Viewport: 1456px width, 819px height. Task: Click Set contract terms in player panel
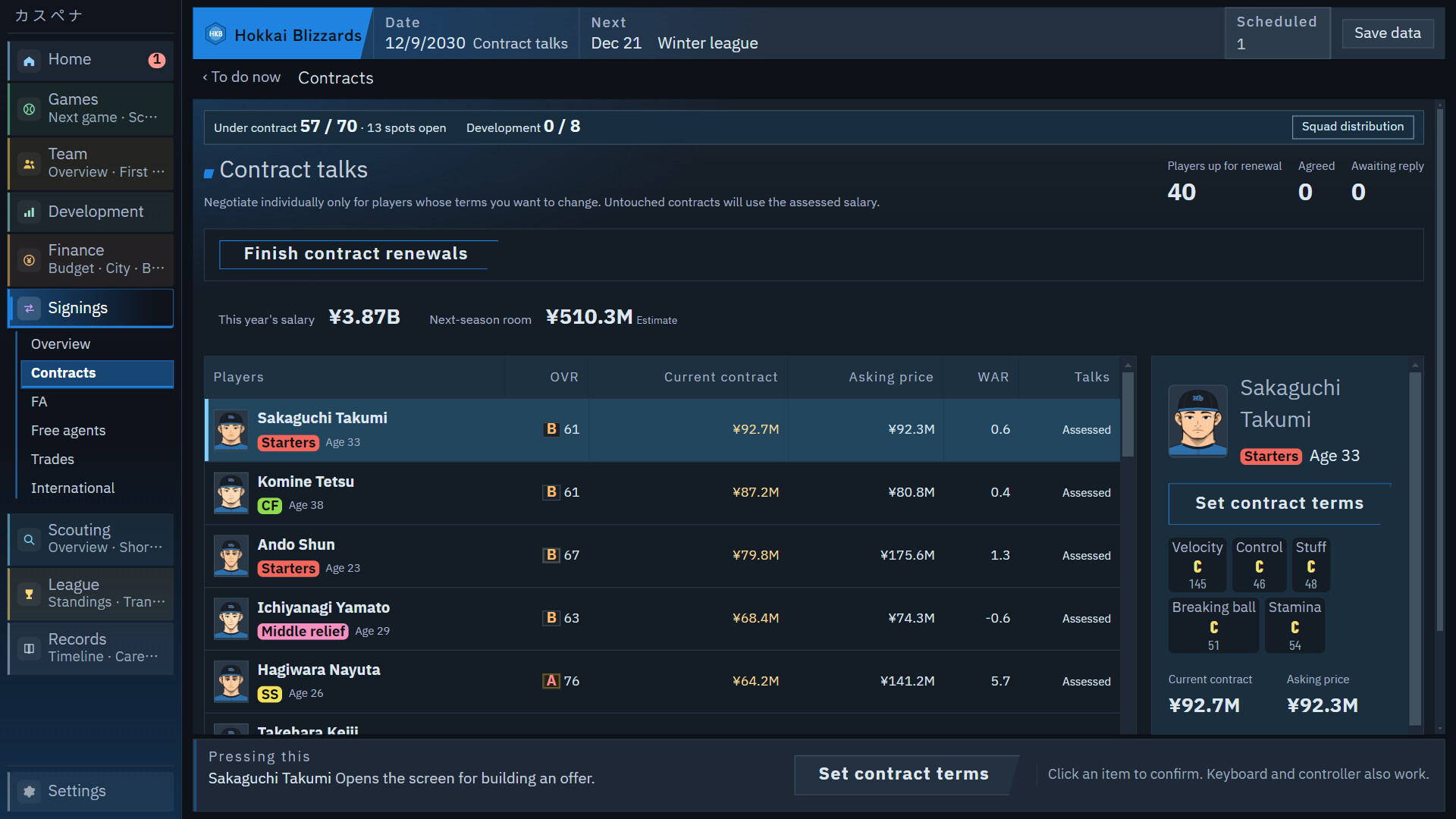tap(1279, 504)
